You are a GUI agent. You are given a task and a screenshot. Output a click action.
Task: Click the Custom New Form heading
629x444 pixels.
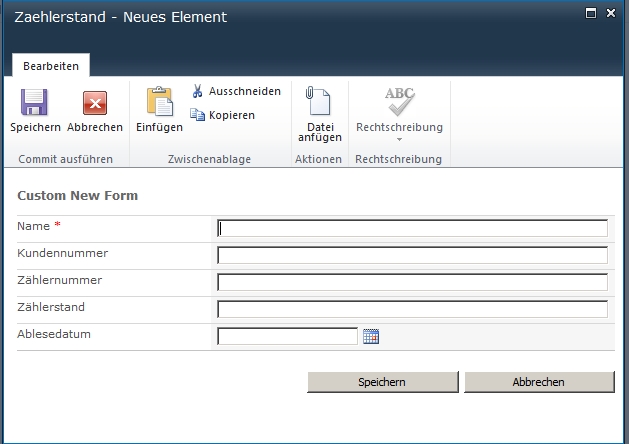78,196
